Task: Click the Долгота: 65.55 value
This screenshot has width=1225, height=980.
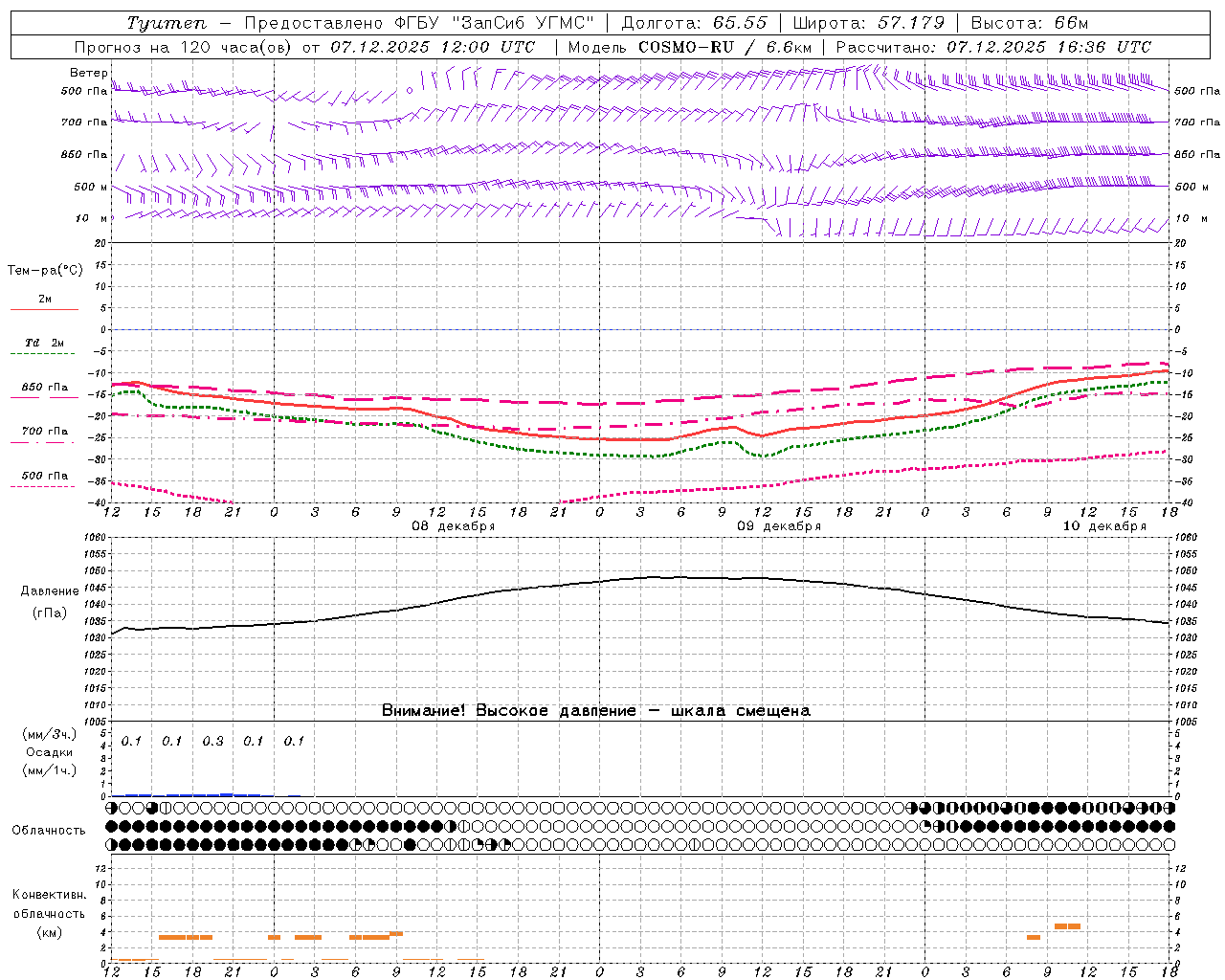Action: [694, 23]
